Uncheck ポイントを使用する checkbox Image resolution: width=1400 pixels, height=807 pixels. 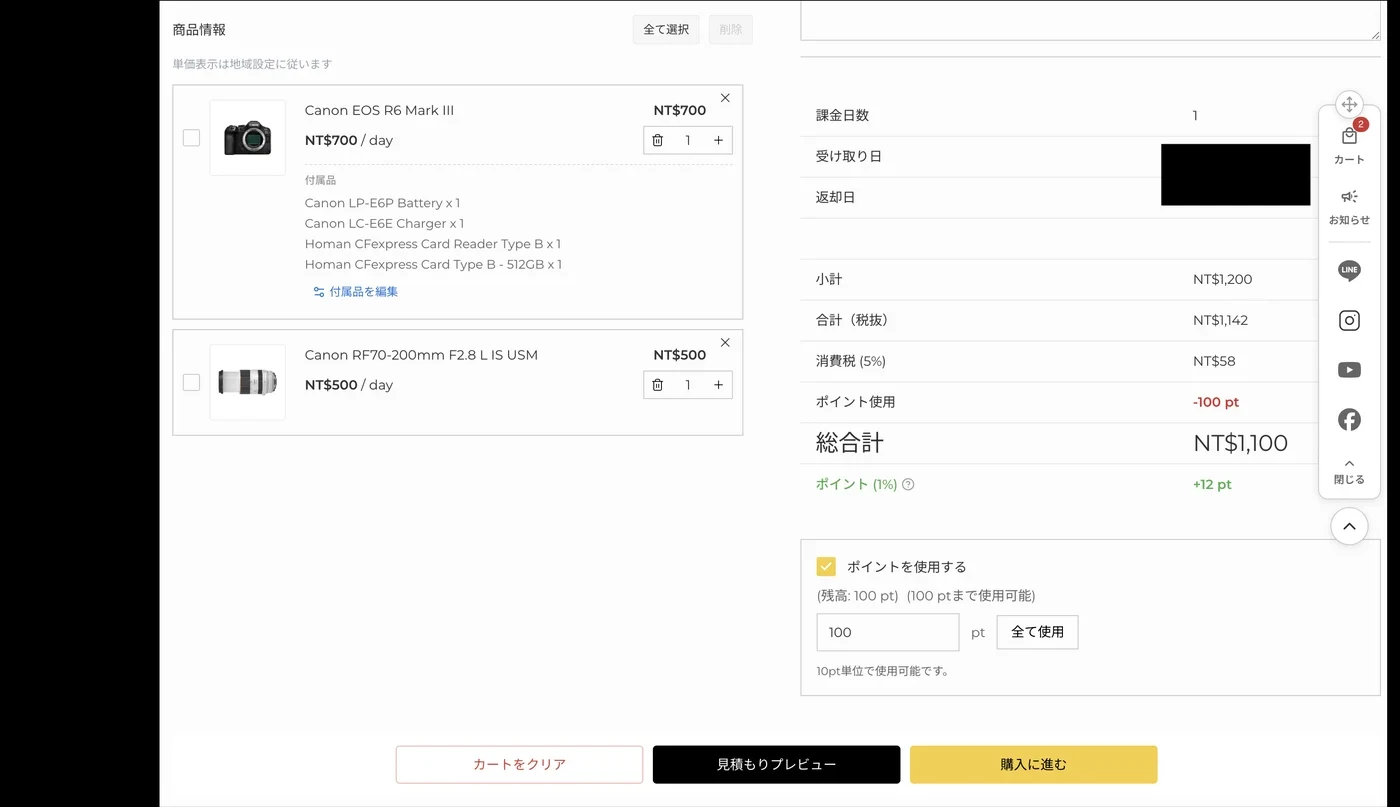pyautogui.click(x=826, y=566)
